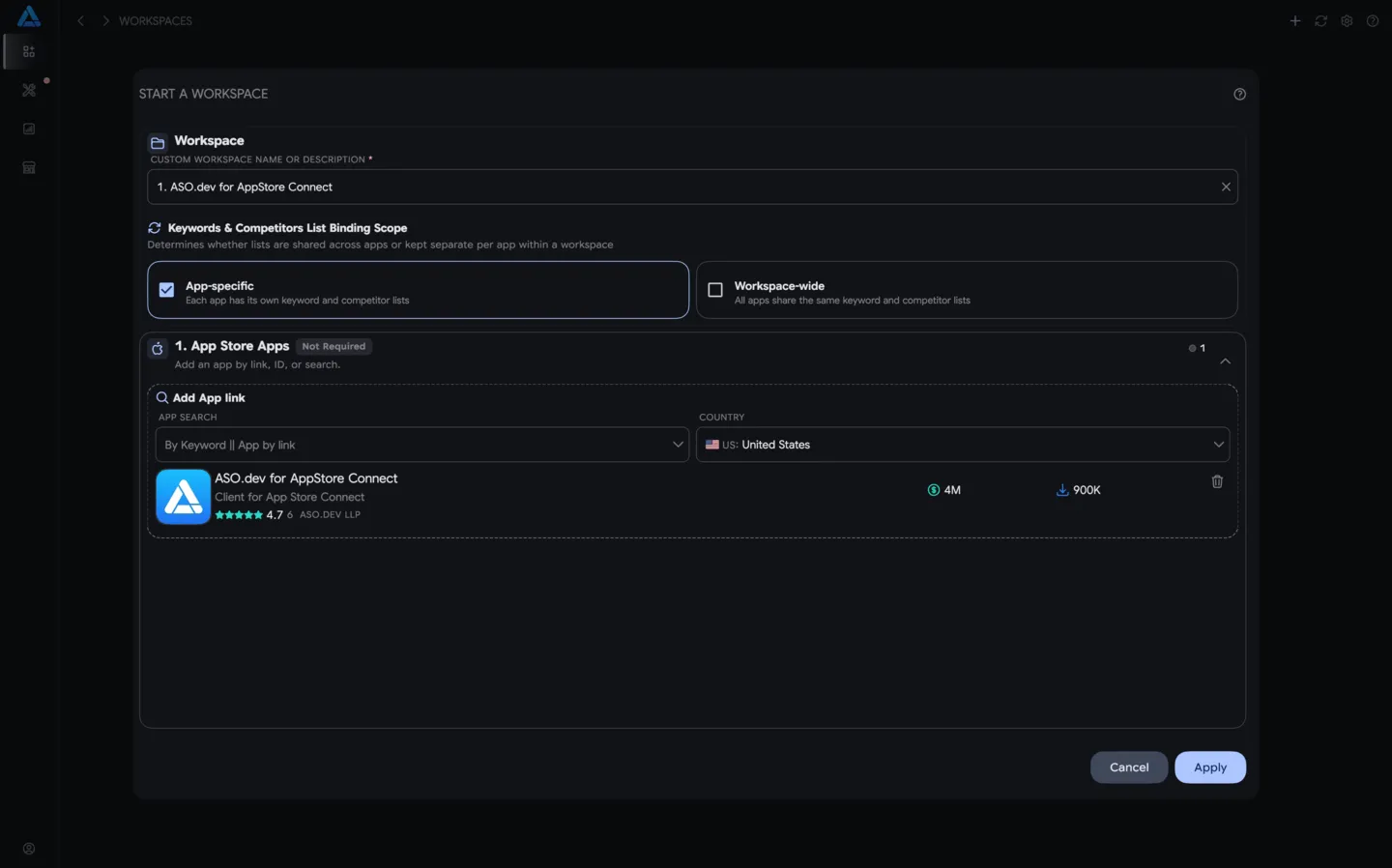The width and height of the screenshot is (1392, 868).
Task: Open the App Search type dropdown
Action: (422, 445)
